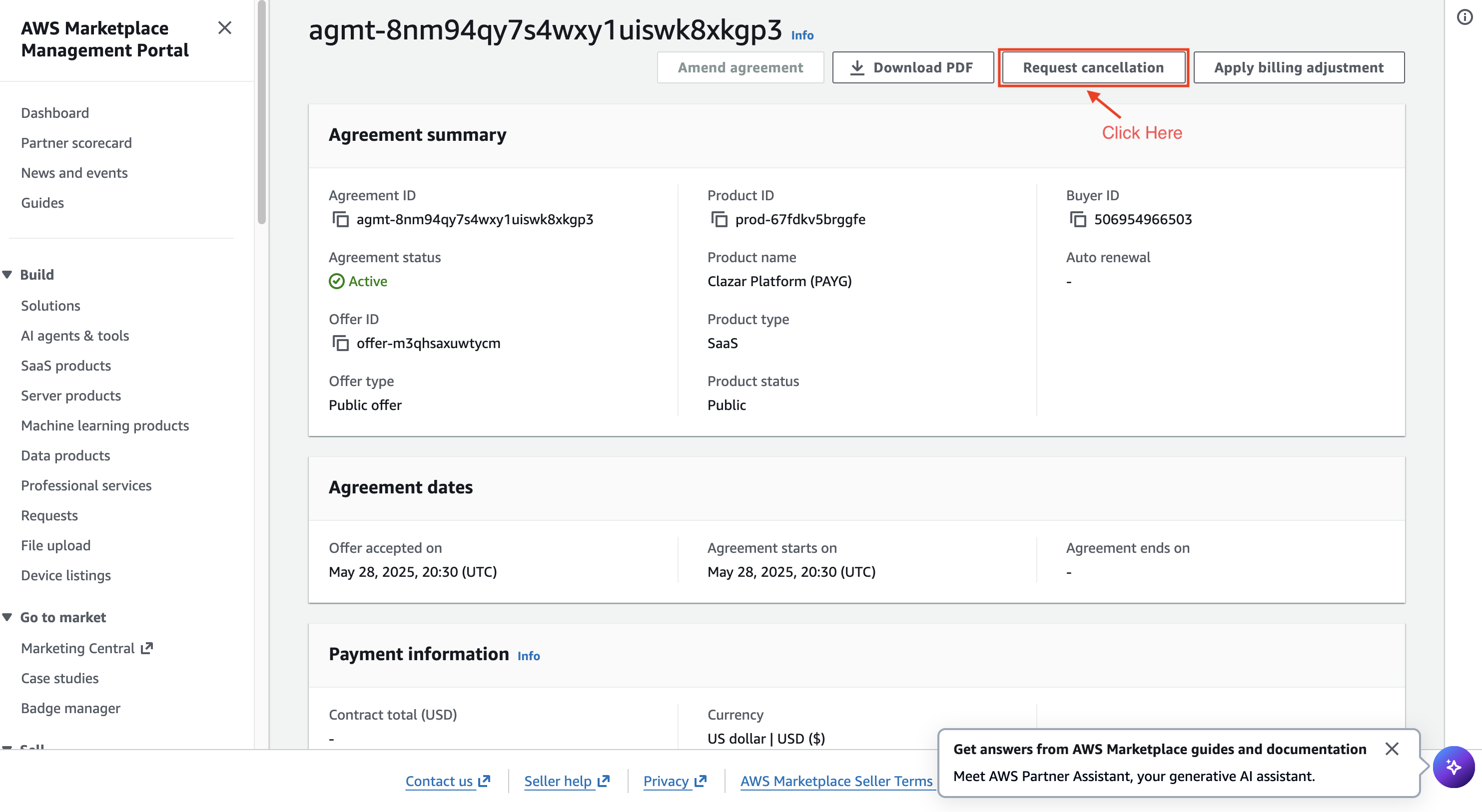
Task: Go to Requests
Action: pyautogui.click(x=49, y=515)
